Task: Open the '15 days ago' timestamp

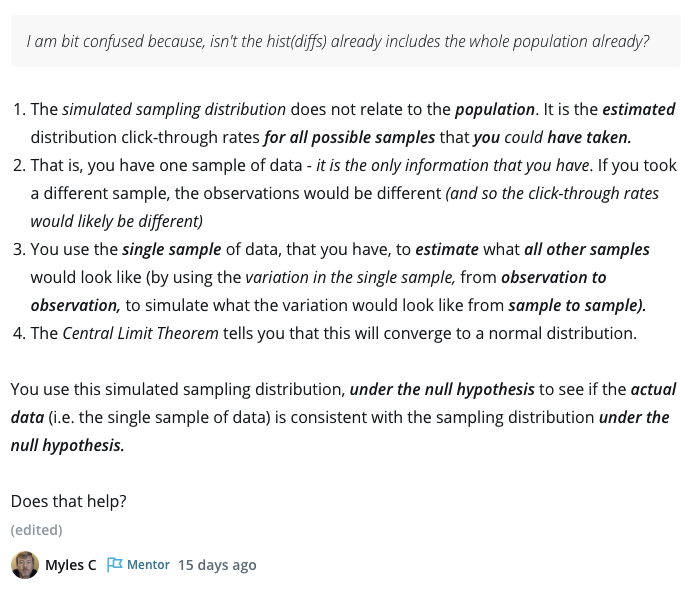Action: point(217,565)
